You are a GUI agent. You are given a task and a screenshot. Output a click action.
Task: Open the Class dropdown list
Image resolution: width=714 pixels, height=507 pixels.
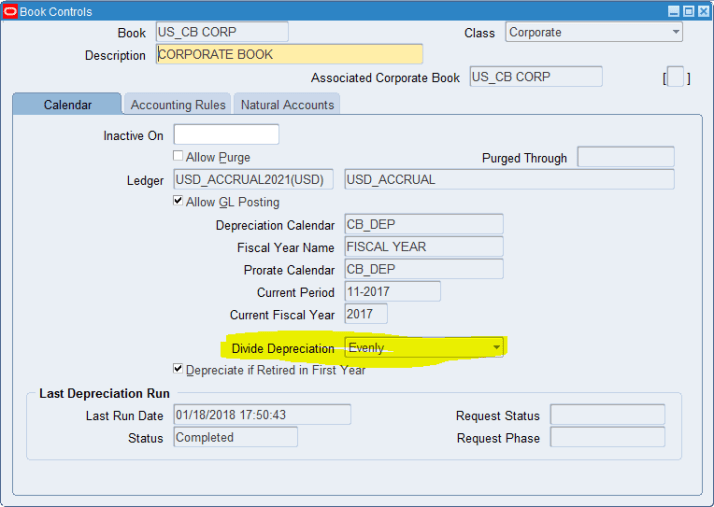pyautogui.click(x=675, y=32)
